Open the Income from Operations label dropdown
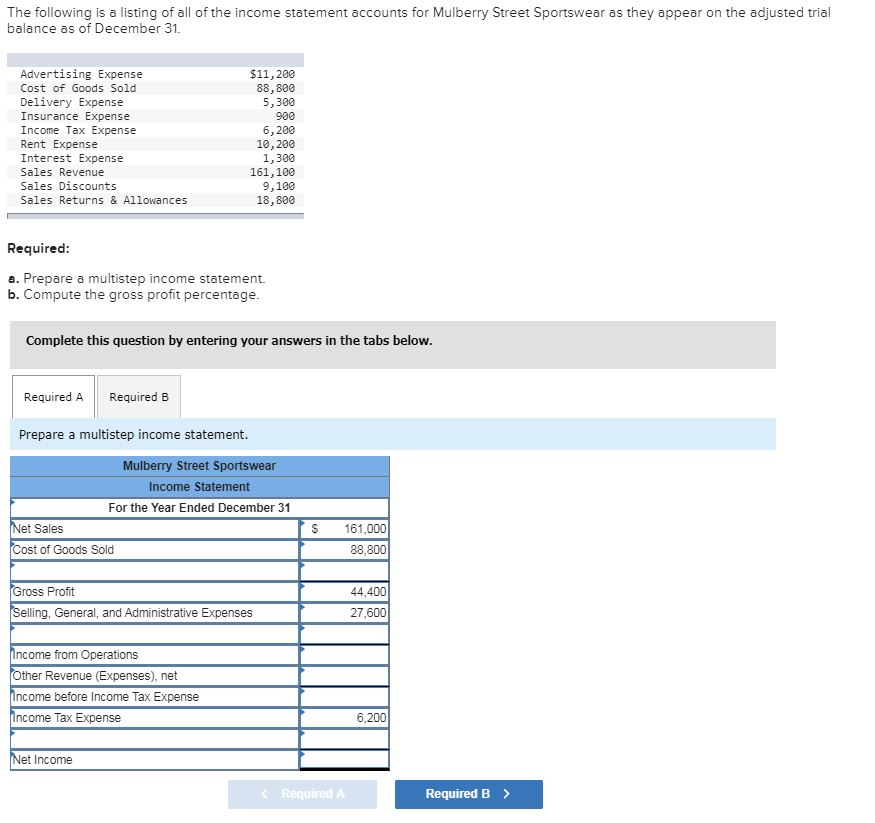The image size is (875, 823). point(155,655)
